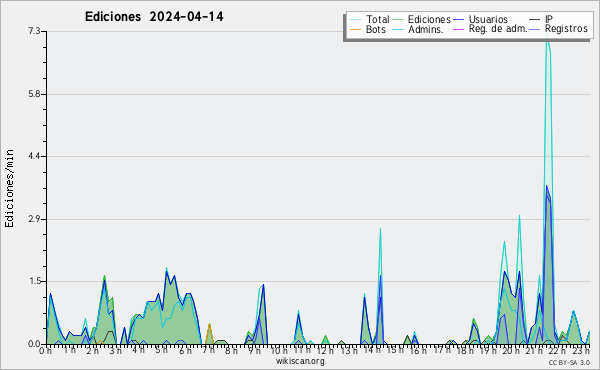
Task: Select the Admins. legend label
Action: click(x=426, y=29)
